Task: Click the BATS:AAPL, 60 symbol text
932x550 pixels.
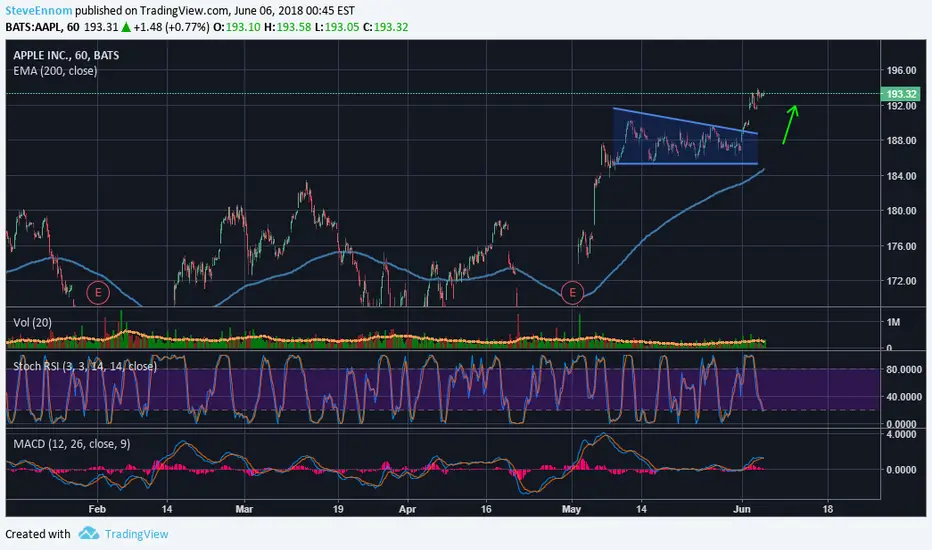Action: (42, 27)
